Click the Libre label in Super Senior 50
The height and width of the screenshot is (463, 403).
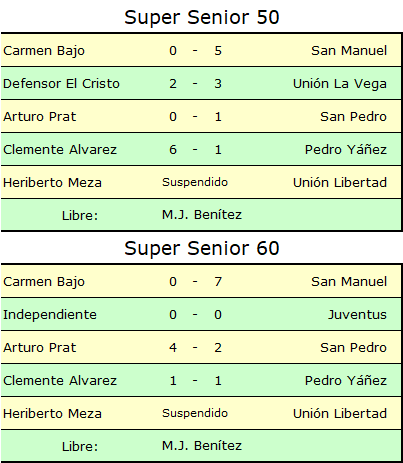click(x=80, y=215)
